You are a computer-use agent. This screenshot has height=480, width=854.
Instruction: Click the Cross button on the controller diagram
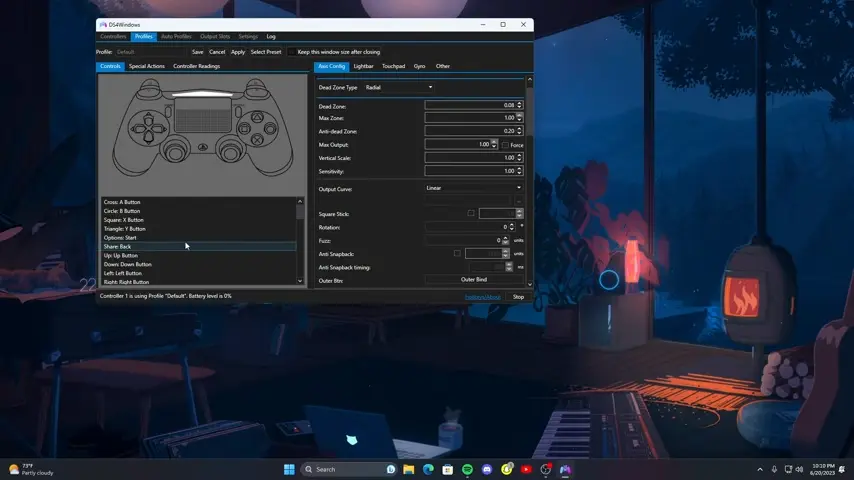click(257, 140)
